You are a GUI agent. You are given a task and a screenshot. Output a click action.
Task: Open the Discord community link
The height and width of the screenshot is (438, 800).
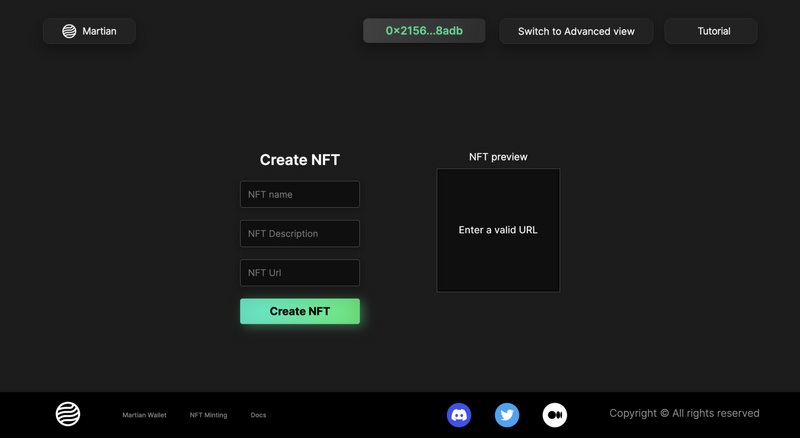459,414
